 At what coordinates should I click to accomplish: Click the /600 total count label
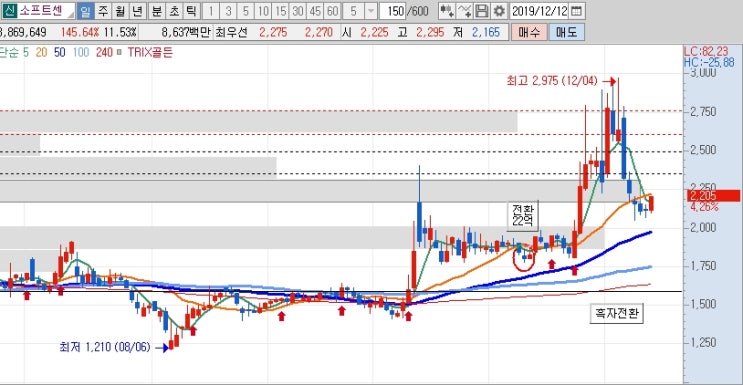click(x=416, y=10)
